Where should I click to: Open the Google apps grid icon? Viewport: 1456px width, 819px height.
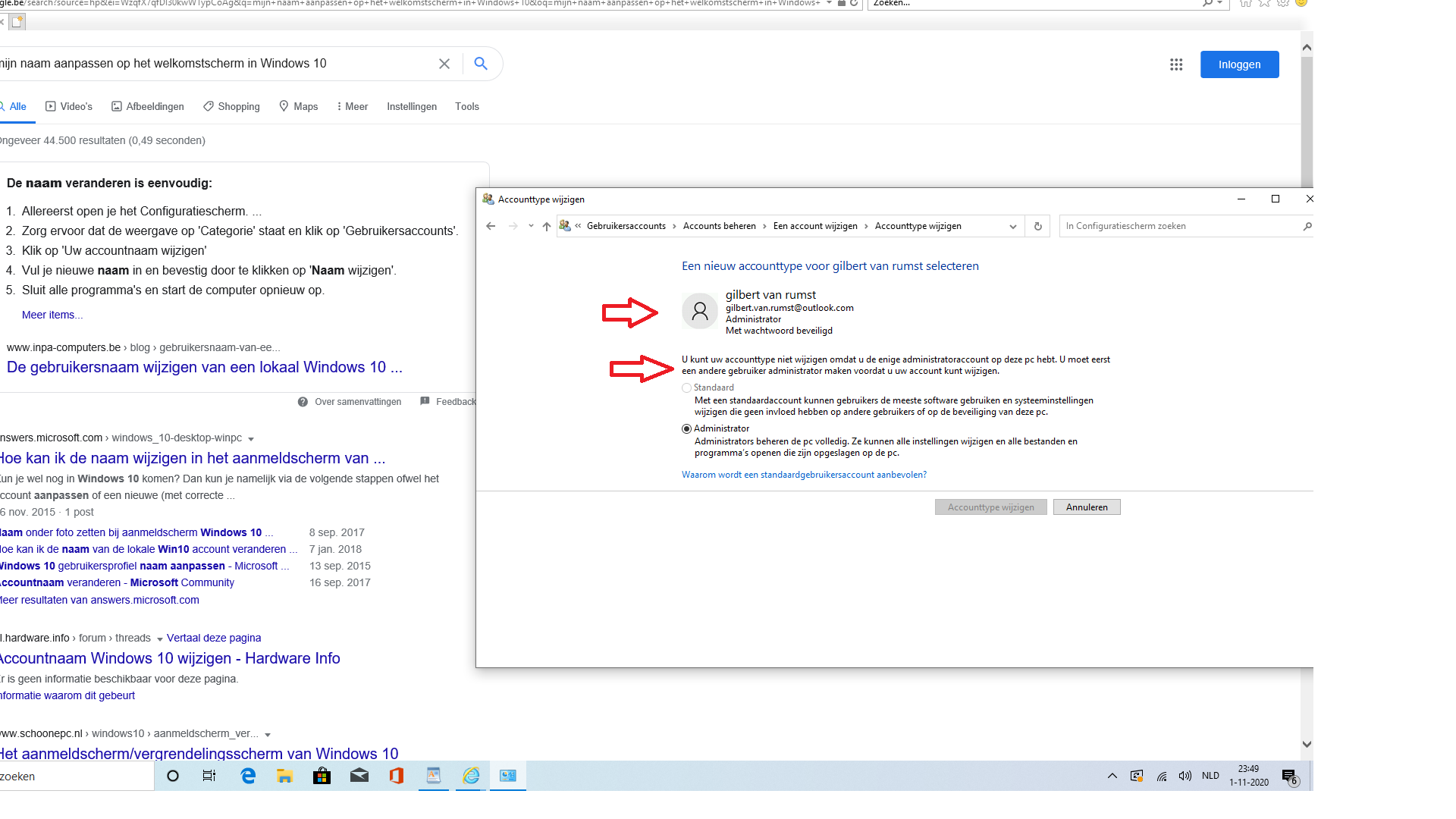(1176, 64)
